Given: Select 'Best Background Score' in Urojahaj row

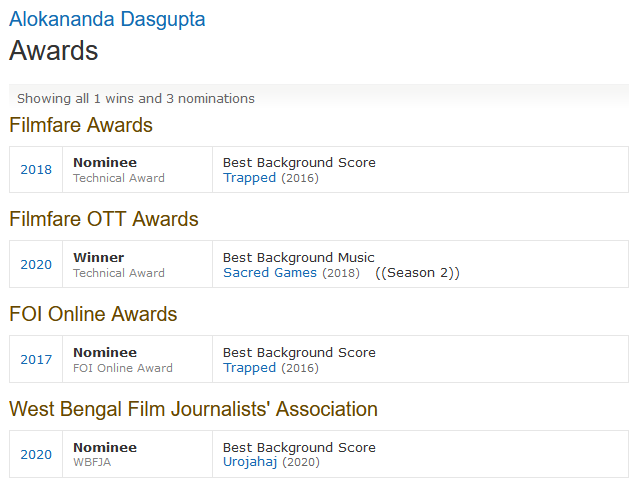Looking at the screenshot, I should coord(299,448).
